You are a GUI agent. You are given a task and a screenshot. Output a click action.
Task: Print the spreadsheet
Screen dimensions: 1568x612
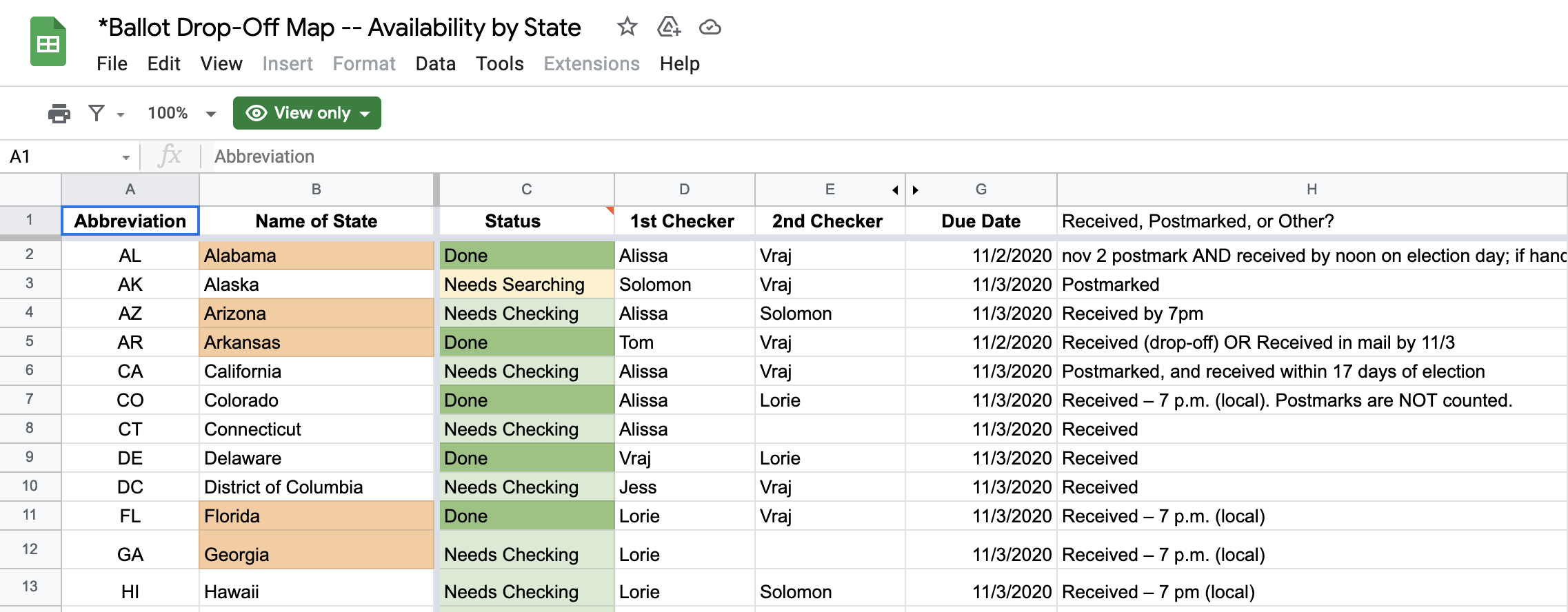coord(59,113)
